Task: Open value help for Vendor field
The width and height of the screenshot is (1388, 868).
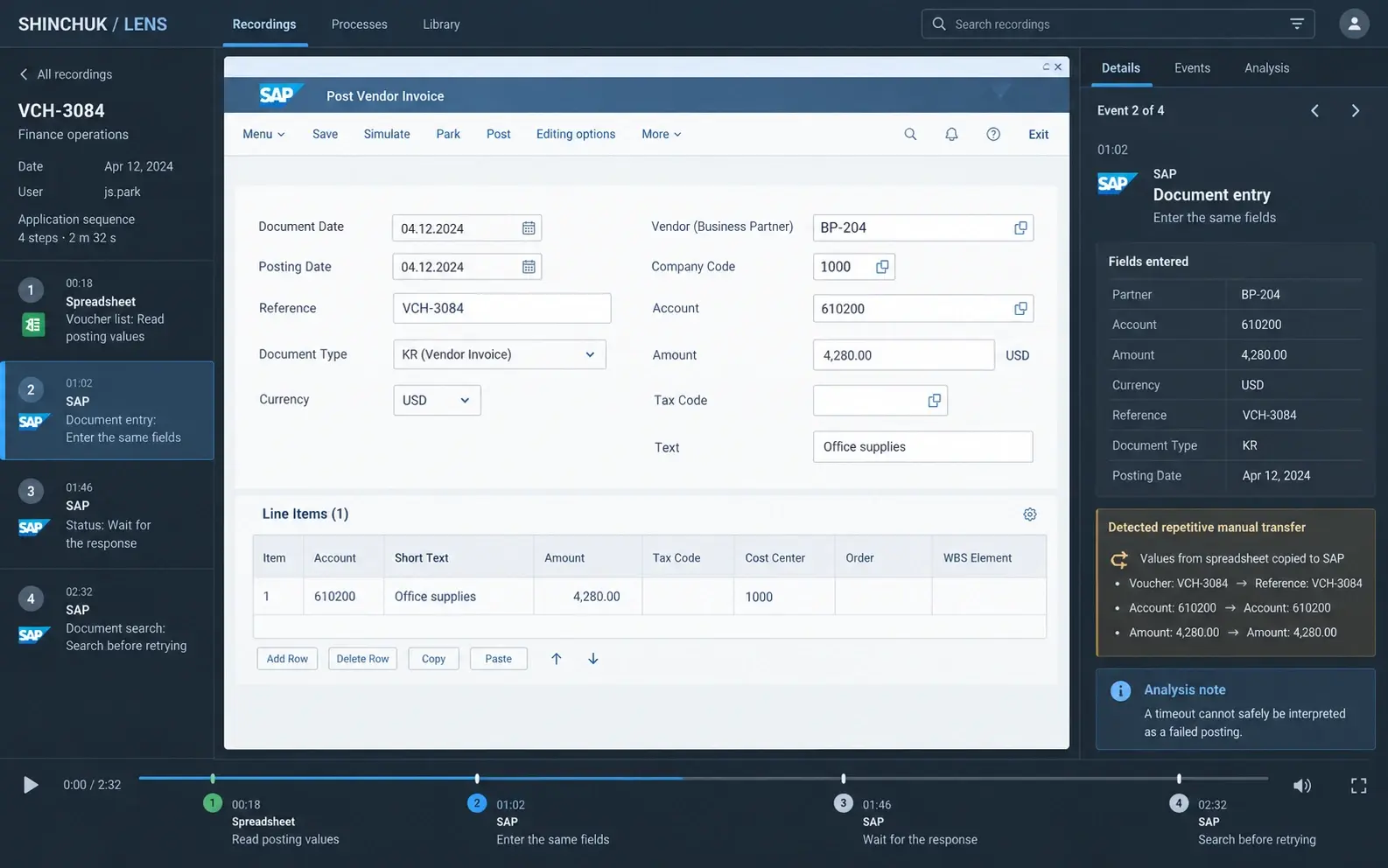Action: (1020, 227)
